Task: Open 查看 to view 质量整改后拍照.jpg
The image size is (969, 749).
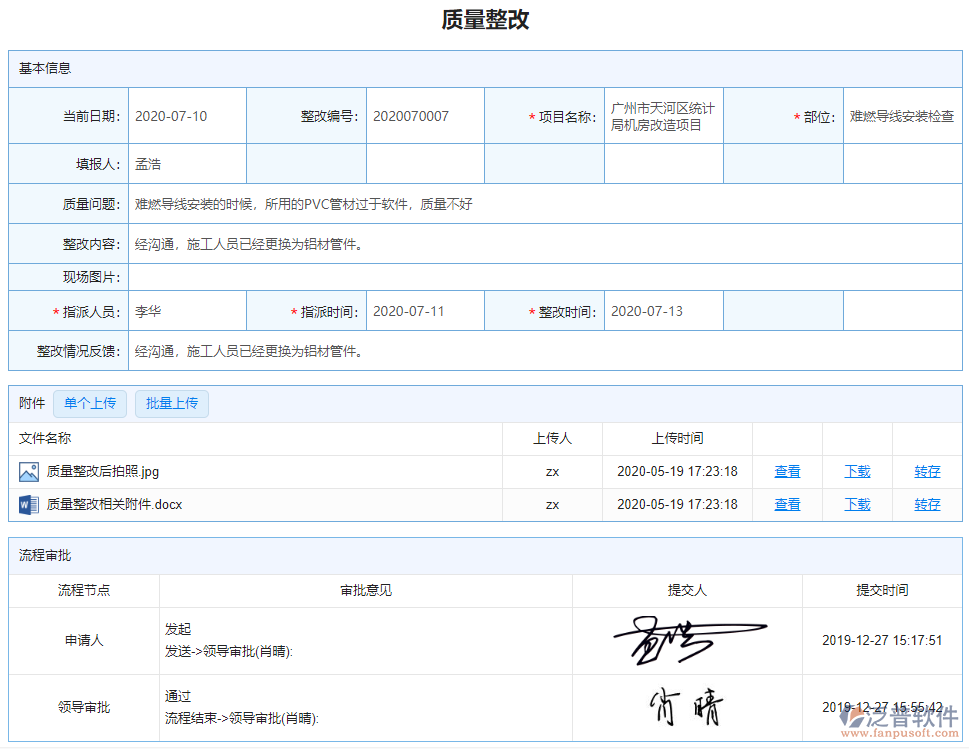Action: pos(786,471)
